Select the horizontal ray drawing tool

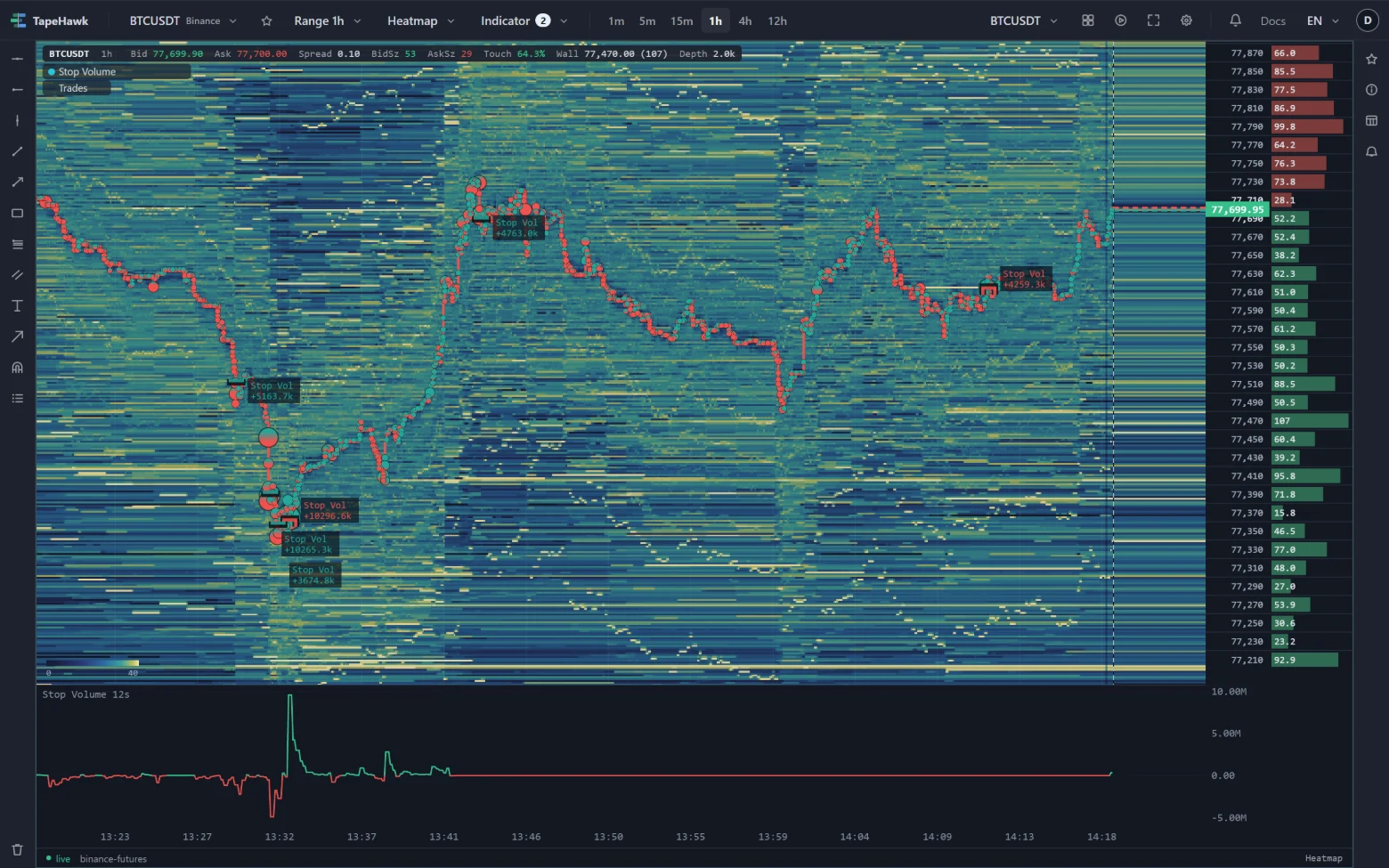pos(17,90)
